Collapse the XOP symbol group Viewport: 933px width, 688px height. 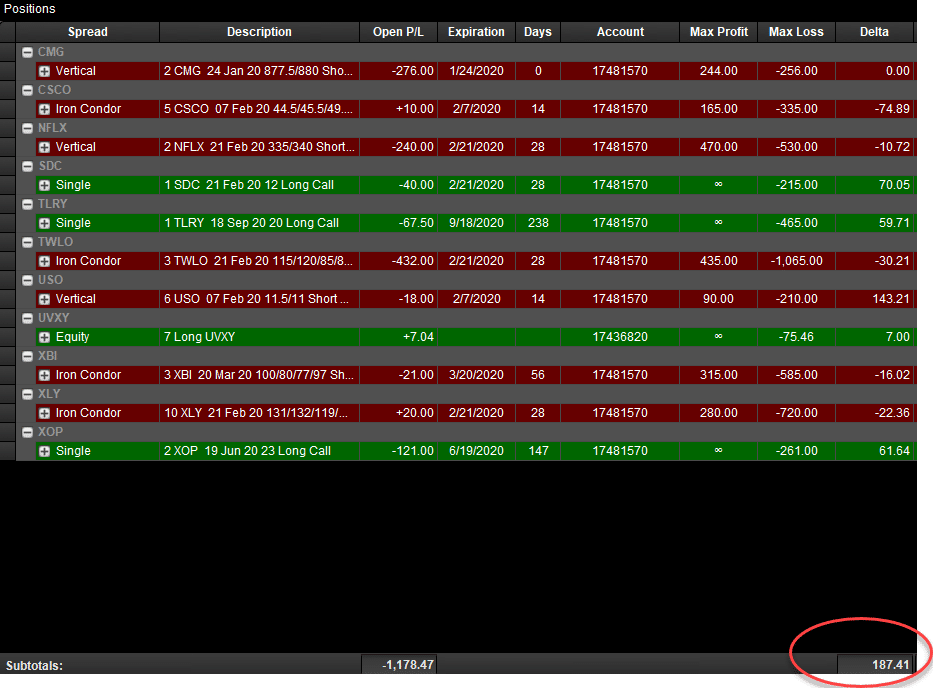pos(27,433)
